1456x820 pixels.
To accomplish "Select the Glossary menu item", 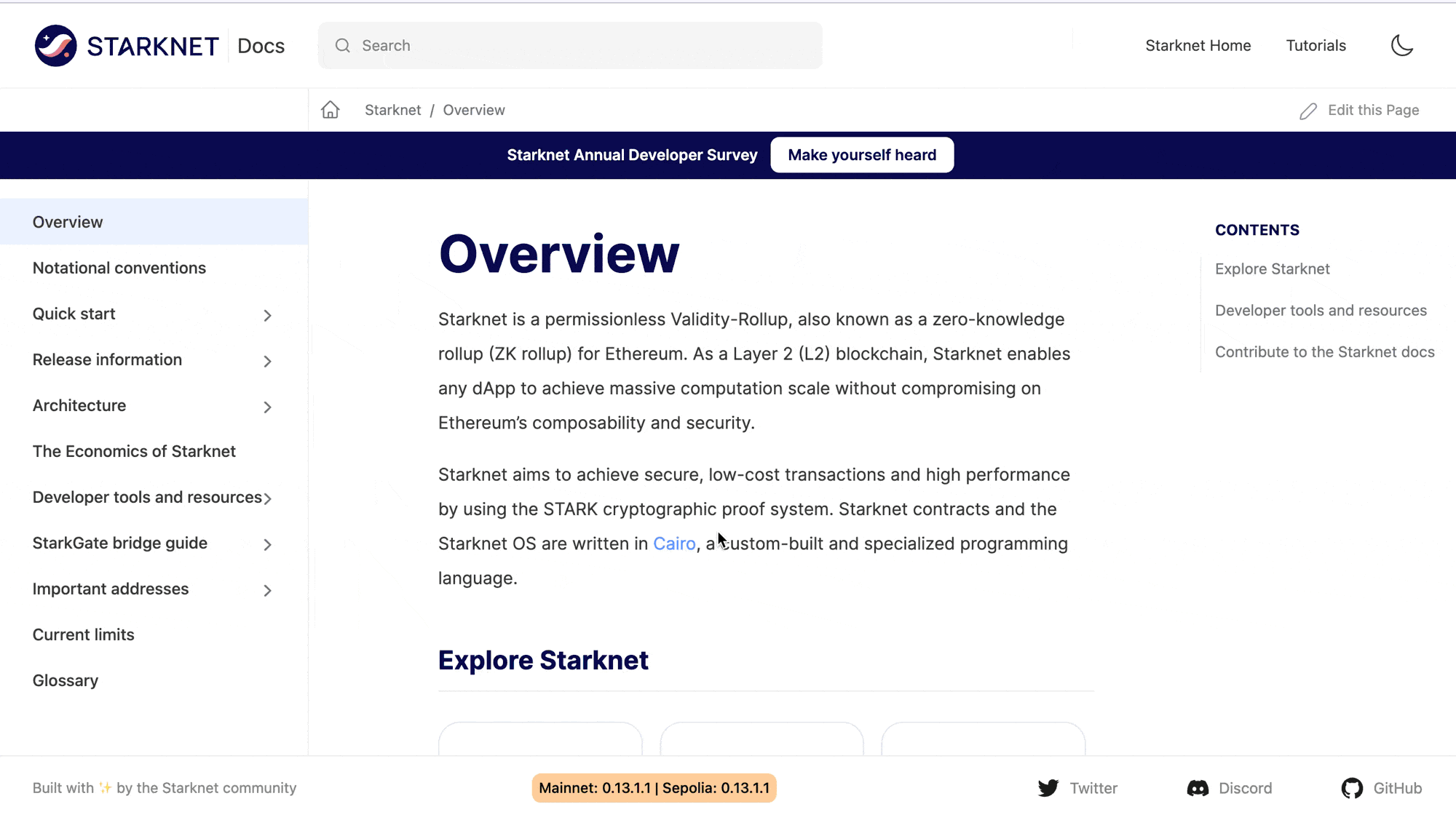I will [x=65, y=680].
